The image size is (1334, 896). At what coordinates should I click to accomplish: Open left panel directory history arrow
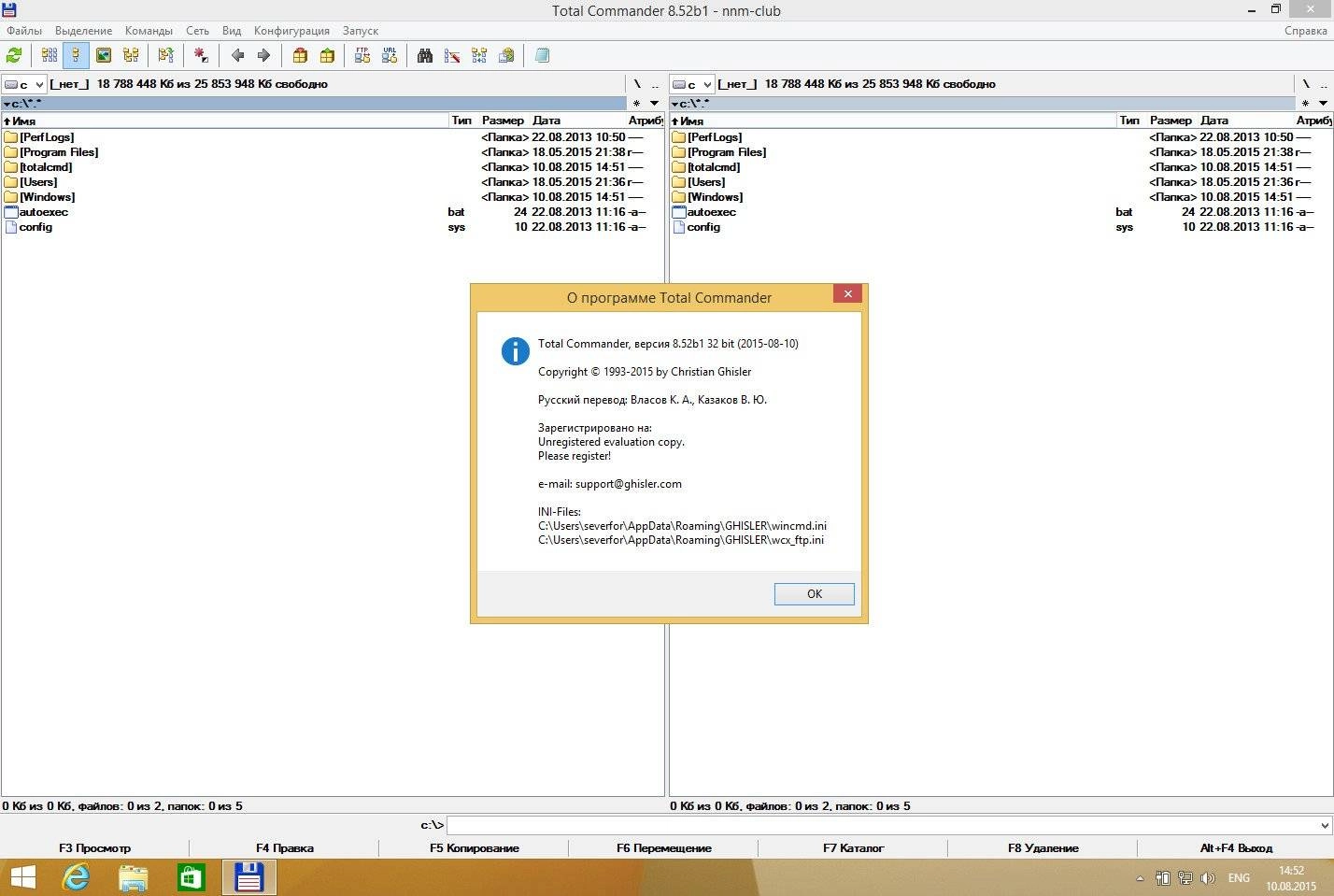655,104
